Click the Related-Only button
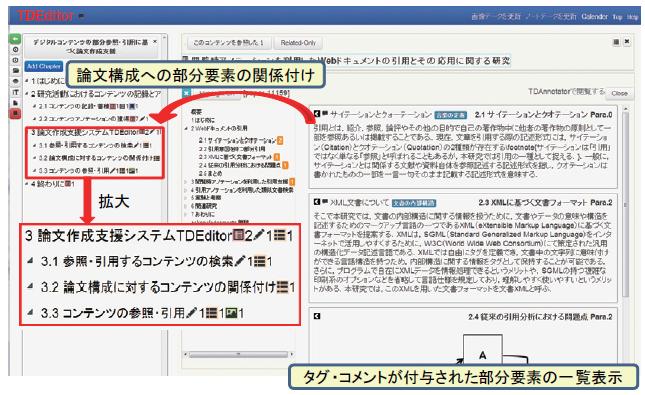Viewport: 645px width, 395px height. tap(298, 43)
